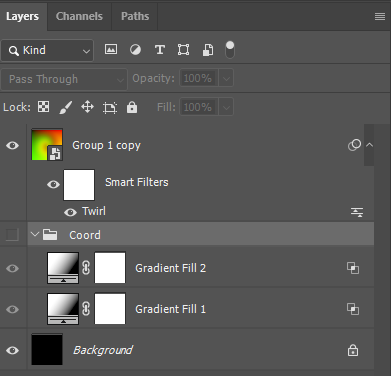
Task: Open the Kind filter dropdown
Action: pos(47,50)
